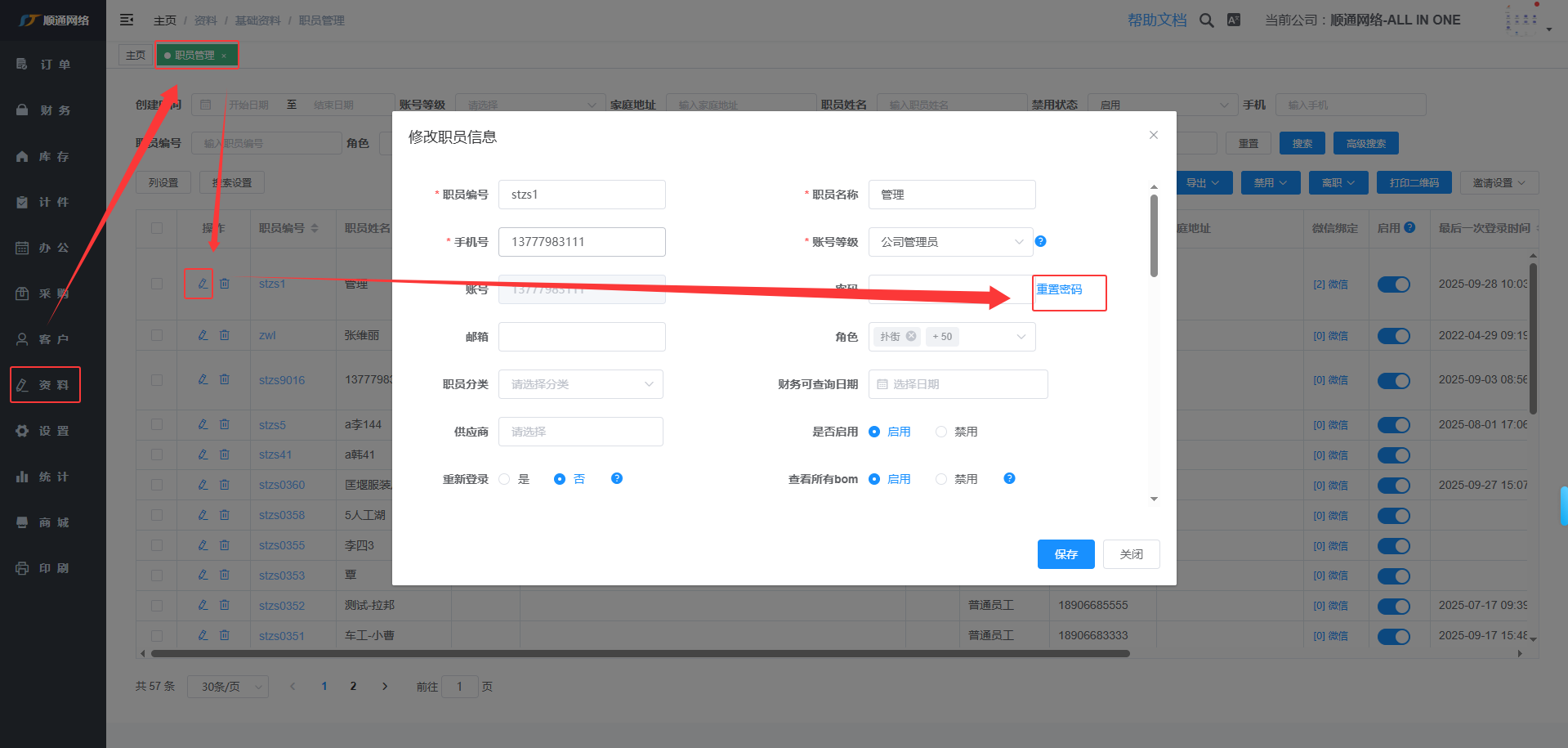The height and width of the screenshot is (748, 1568).
Task: Click the language translate icon in header
Action: tap(1234, 20)
